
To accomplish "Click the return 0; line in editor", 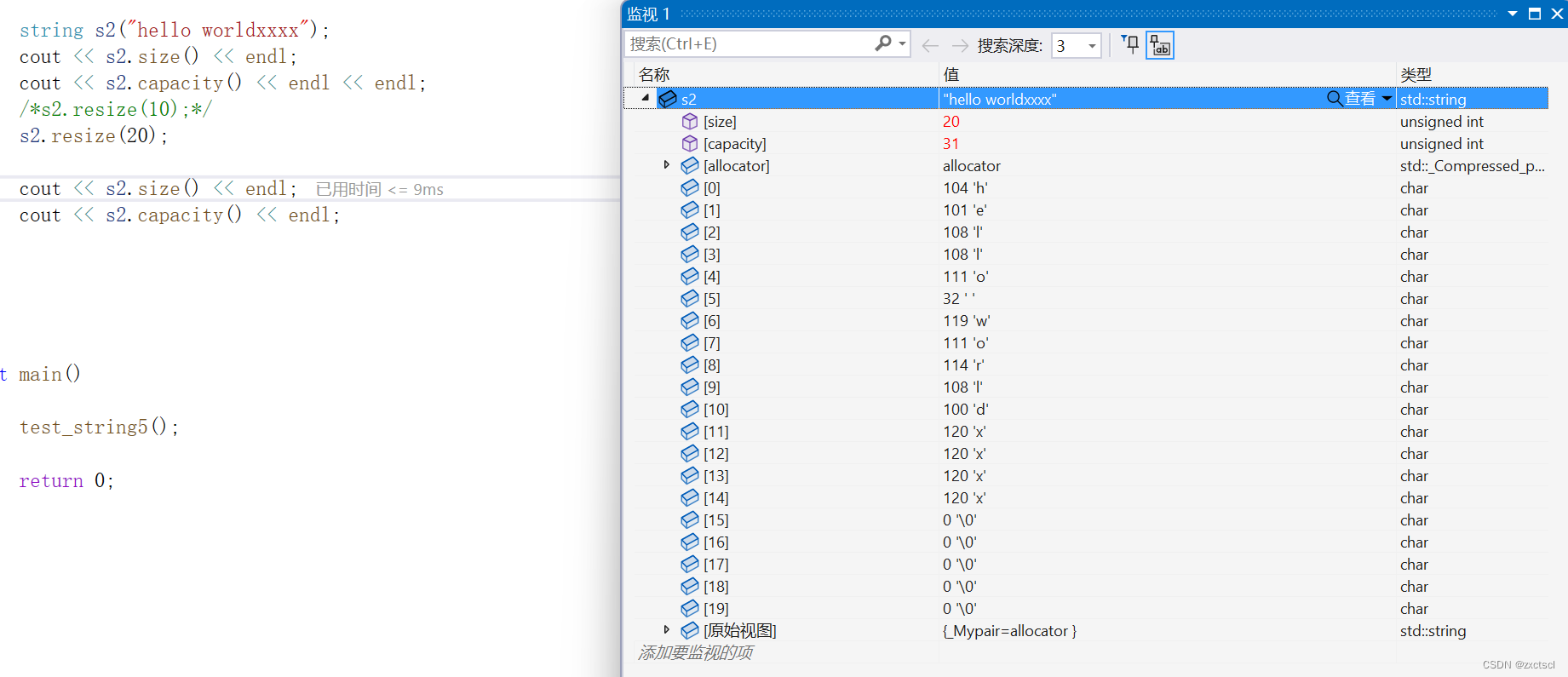I will click(x=66, y=480).
